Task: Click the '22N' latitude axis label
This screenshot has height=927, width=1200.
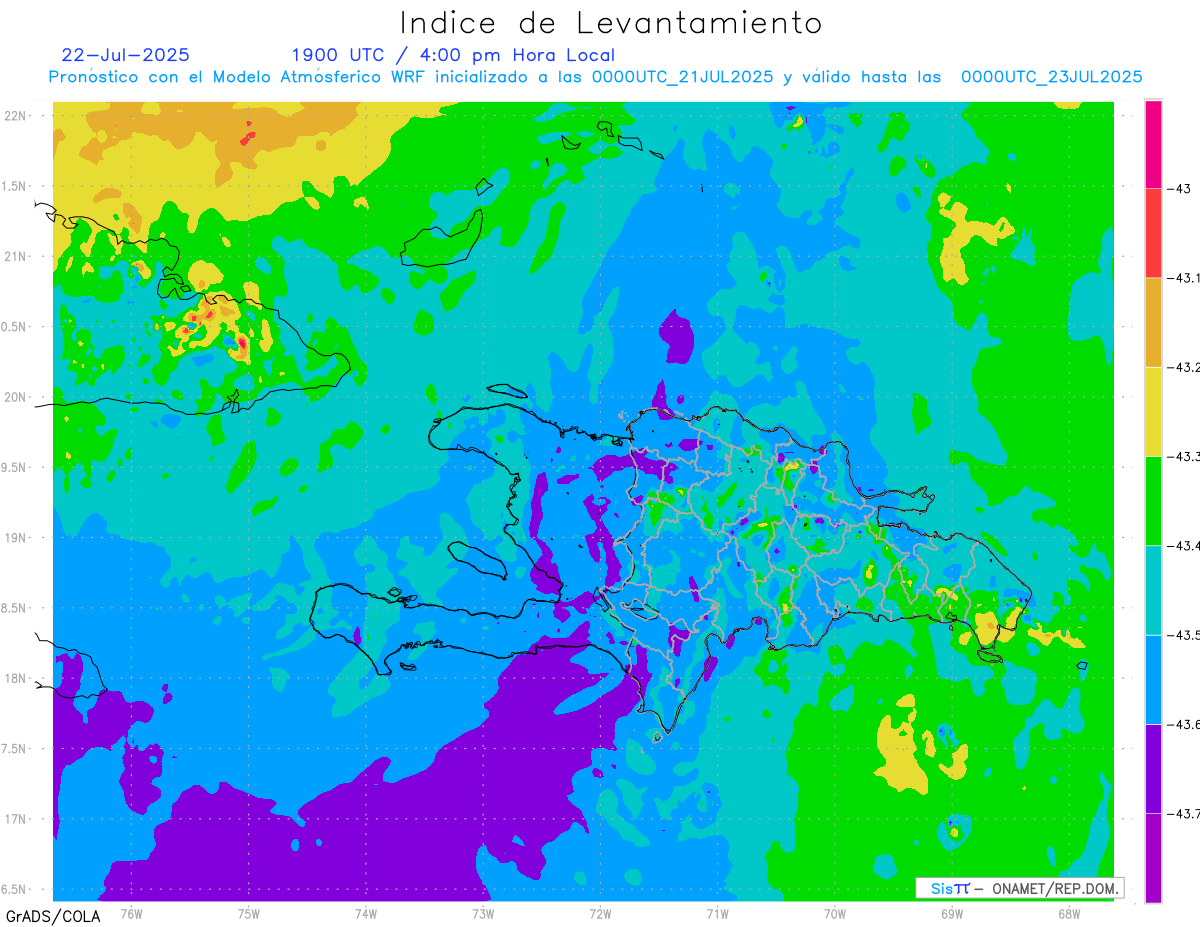Action: (x=15, y=115)
